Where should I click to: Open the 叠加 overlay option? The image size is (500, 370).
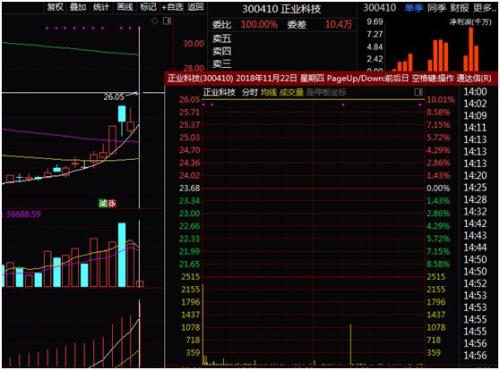(78, 7)
